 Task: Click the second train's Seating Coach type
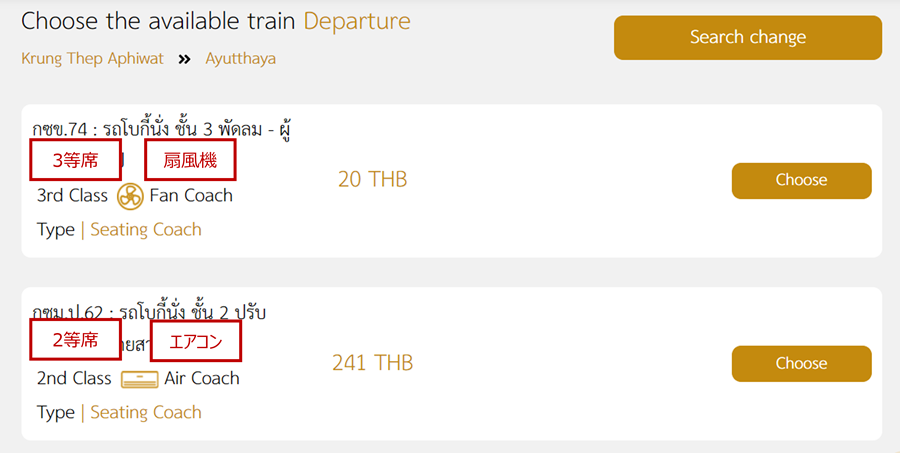click(x=146, y=412)
